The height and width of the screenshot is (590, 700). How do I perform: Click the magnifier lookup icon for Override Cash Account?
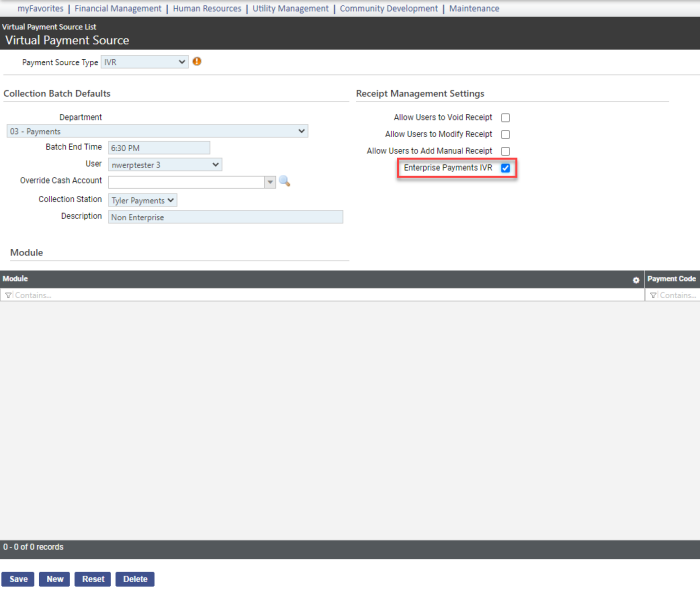284,182
